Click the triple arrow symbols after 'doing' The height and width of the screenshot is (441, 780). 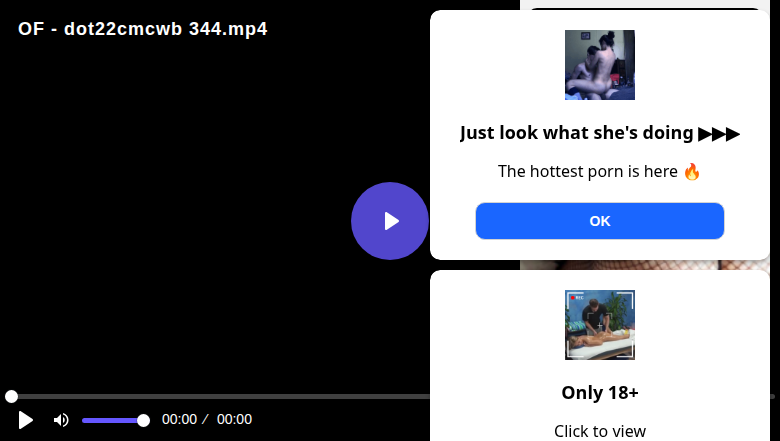tap(719, 134)
